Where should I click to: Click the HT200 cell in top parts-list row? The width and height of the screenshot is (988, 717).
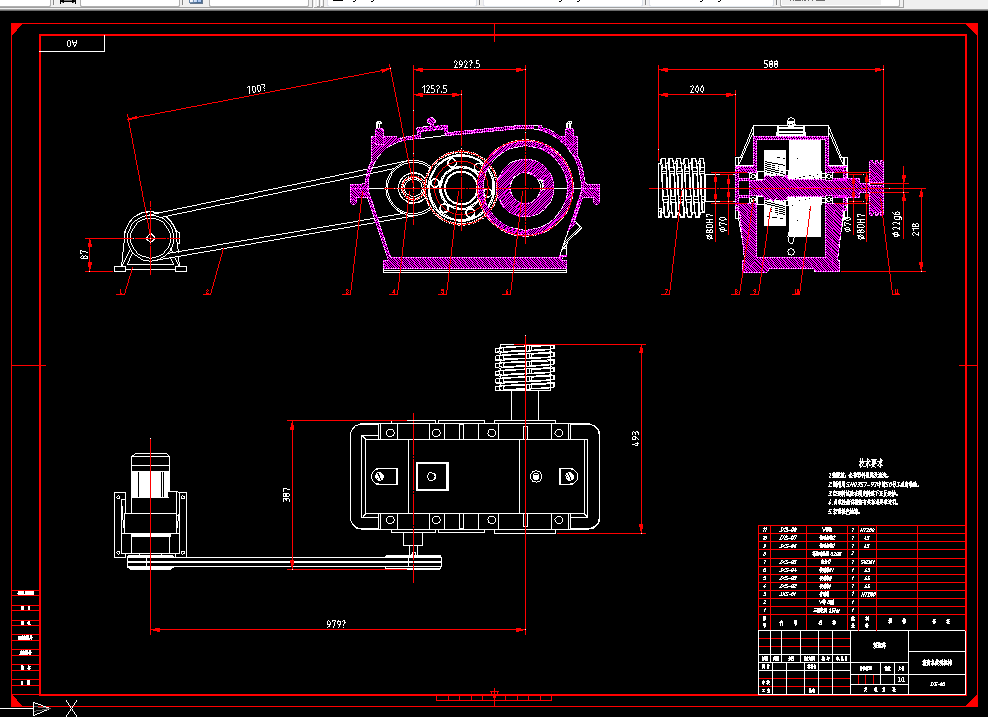pyautogui.click(x=867, y=530)
